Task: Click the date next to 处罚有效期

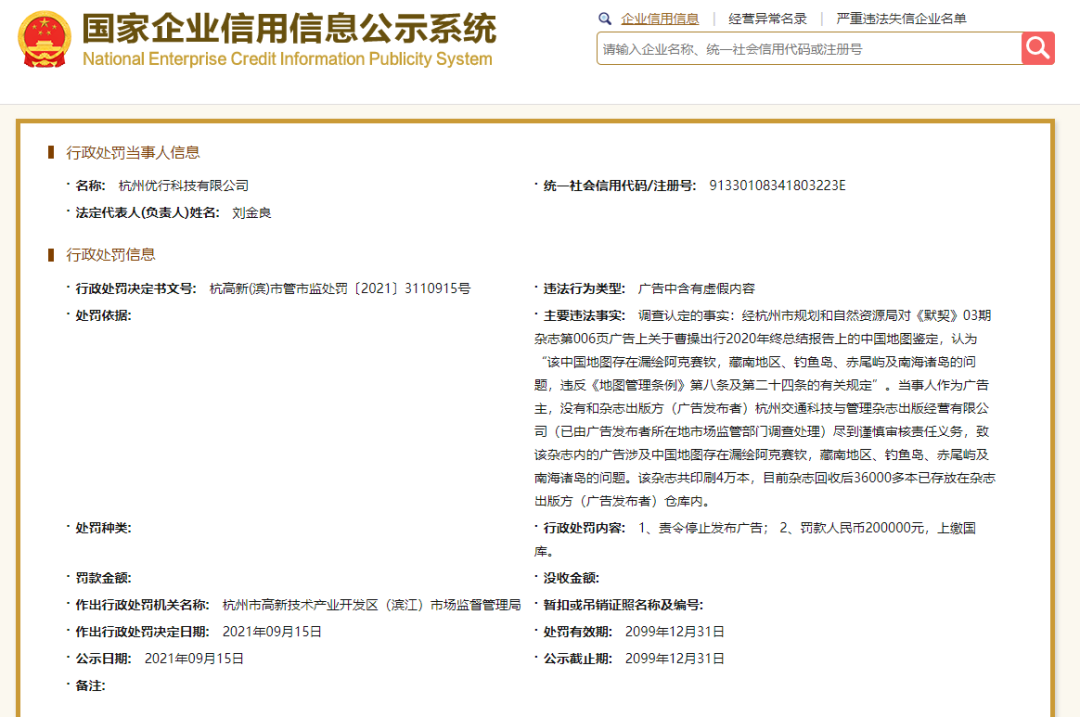Action: [675, 632]
